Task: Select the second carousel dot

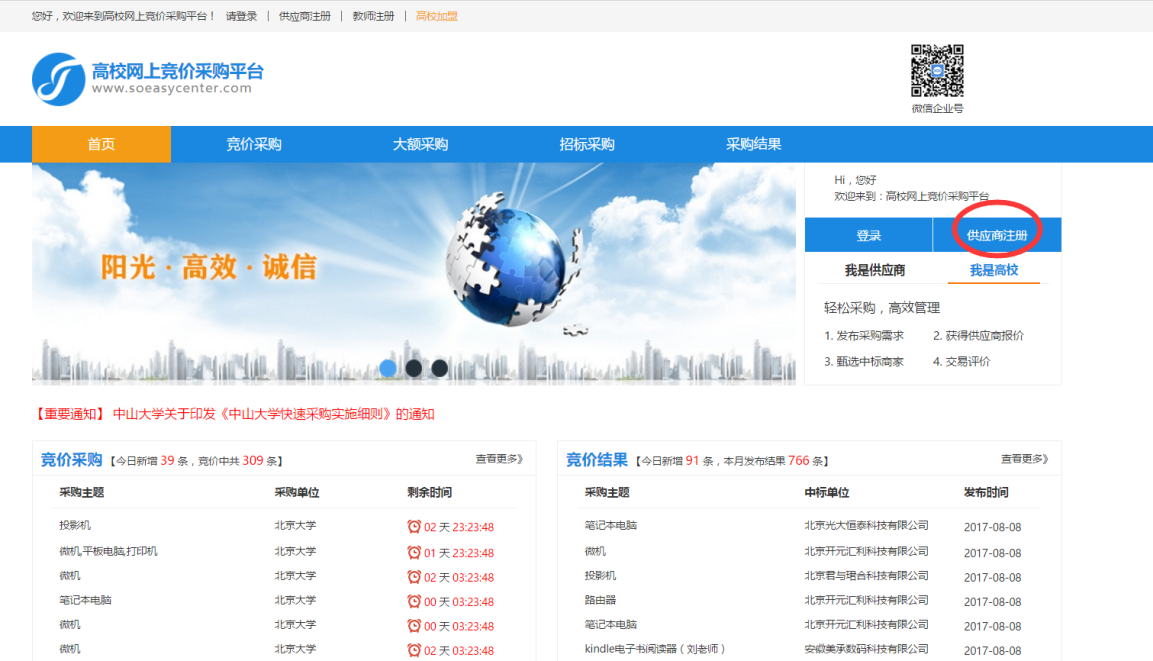Action: [x=414, y=368]
